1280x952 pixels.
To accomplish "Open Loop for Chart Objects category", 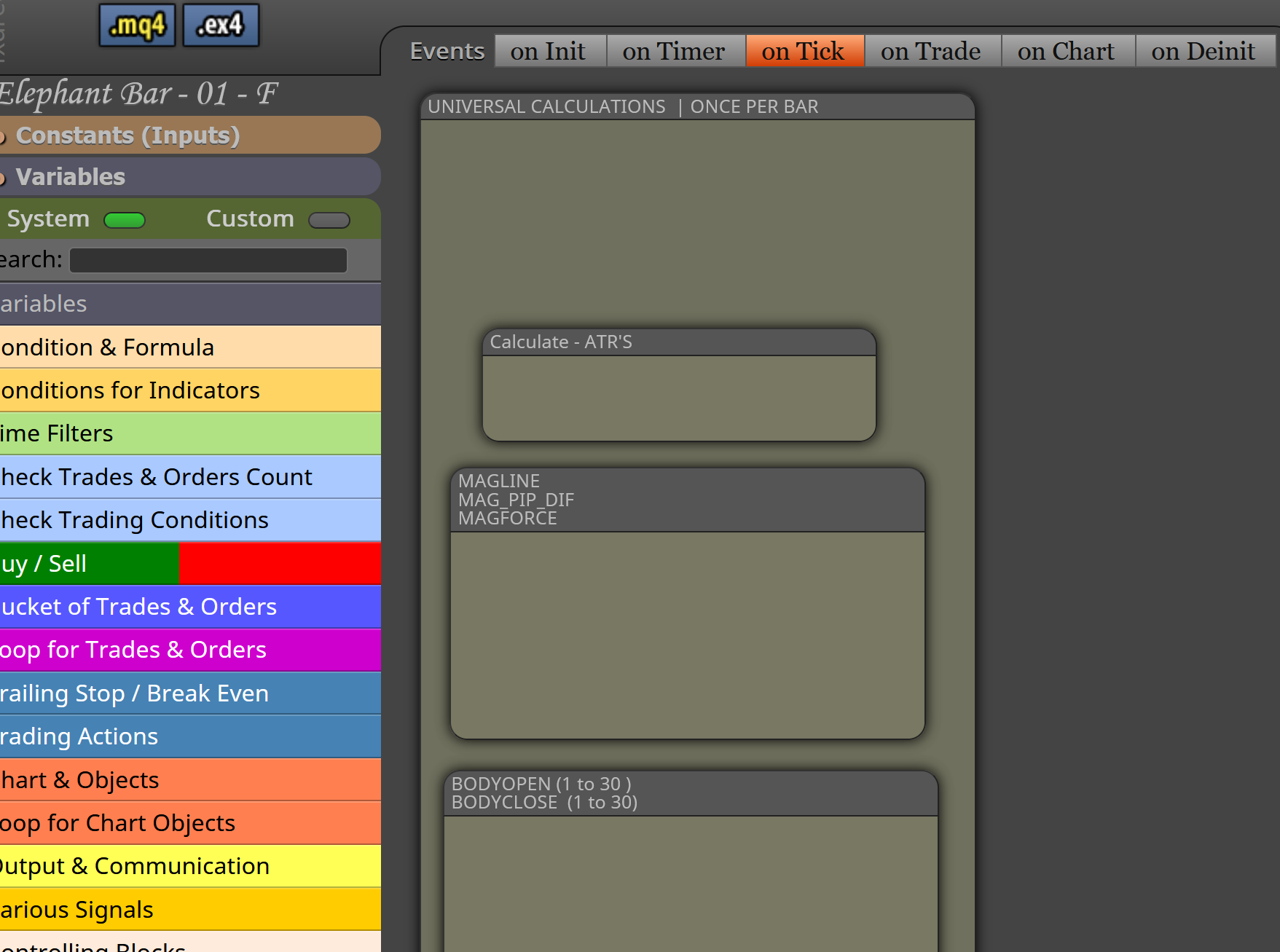I will pos(190,823).
